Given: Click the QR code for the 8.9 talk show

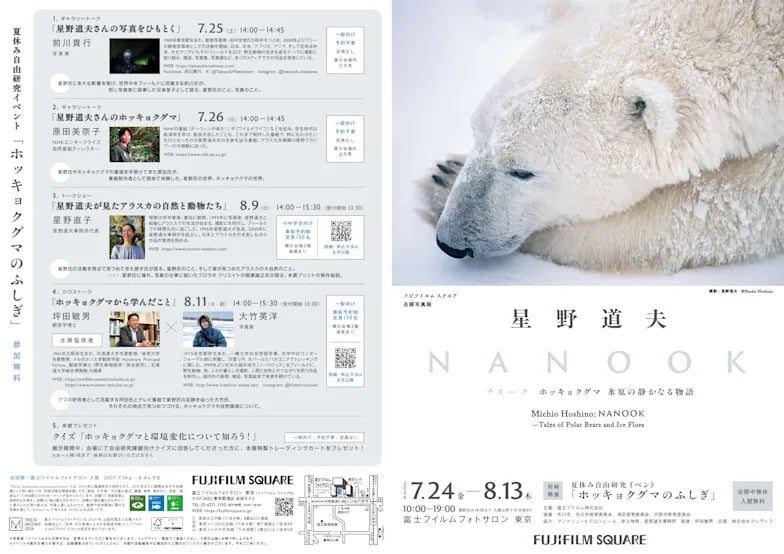Looking at the screenshot, I should 341,230.
